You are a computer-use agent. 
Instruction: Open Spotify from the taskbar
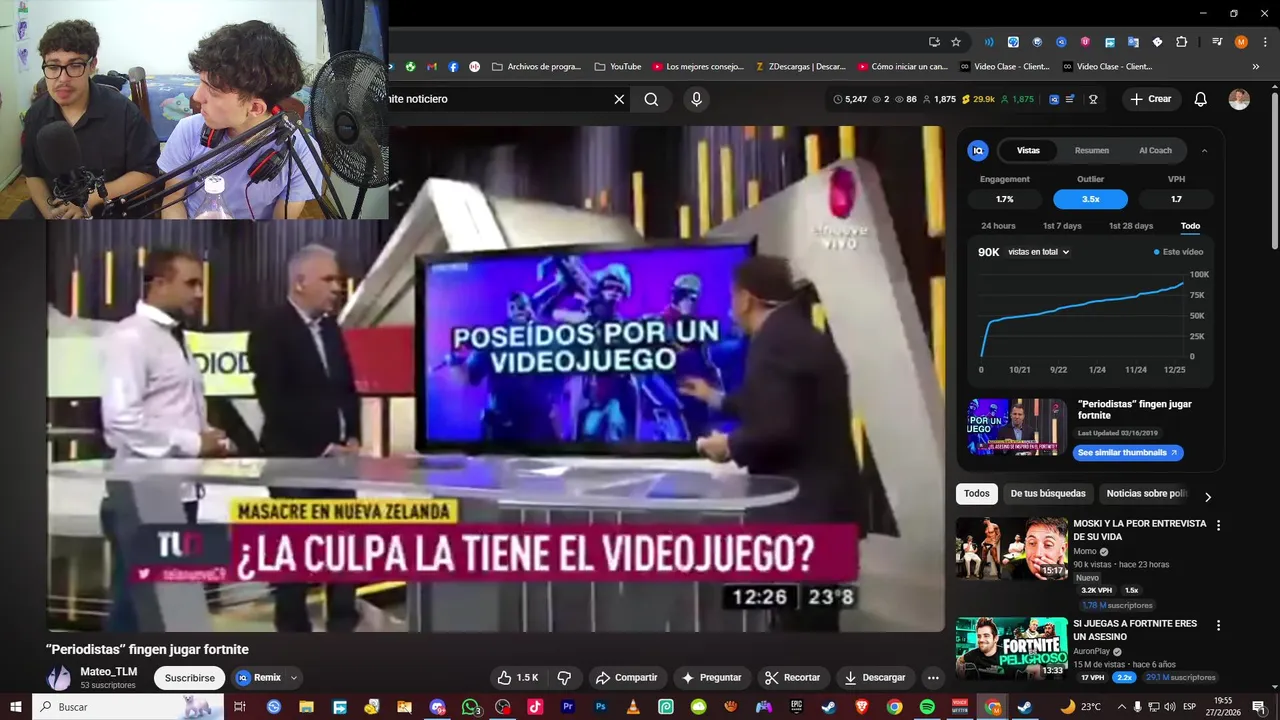(x=927, y=707)
